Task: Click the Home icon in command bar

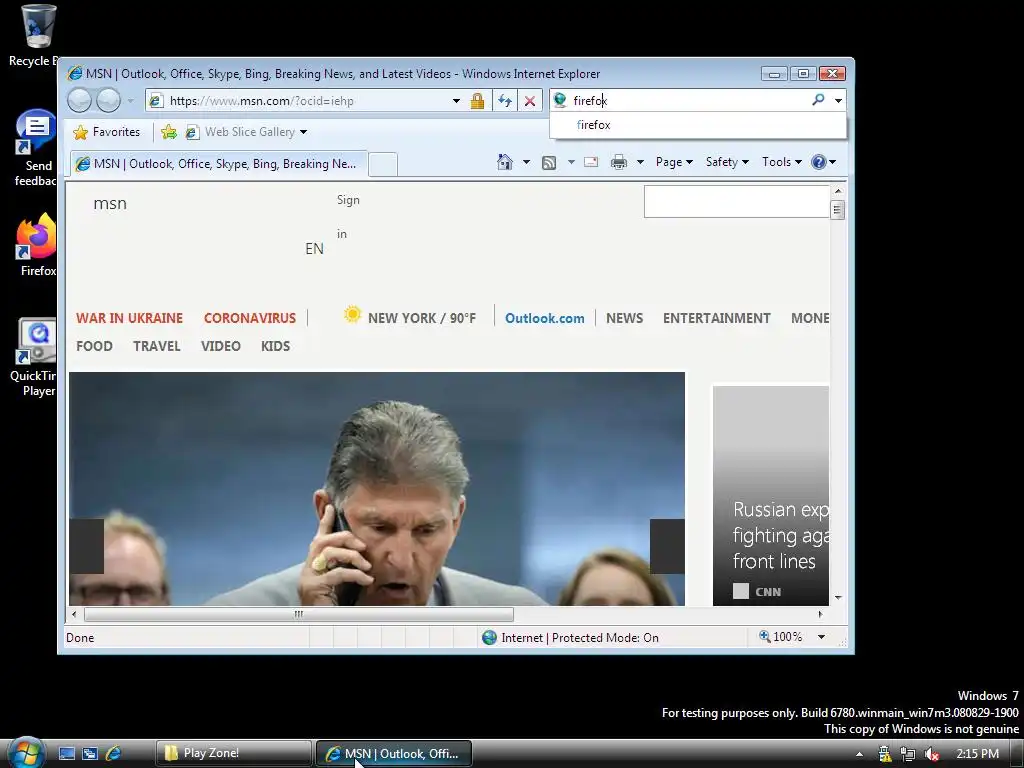Action: 504,162
